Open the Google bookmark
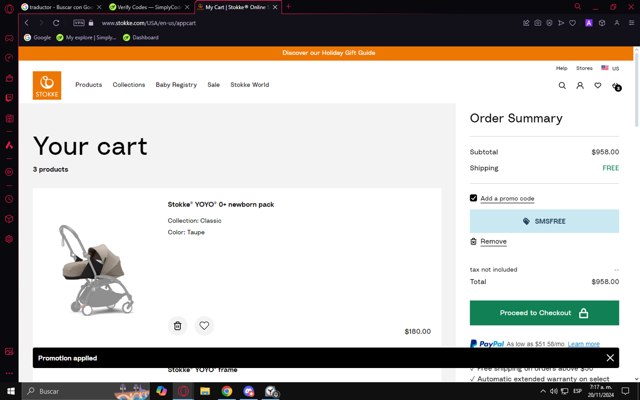 click(38, 38)
